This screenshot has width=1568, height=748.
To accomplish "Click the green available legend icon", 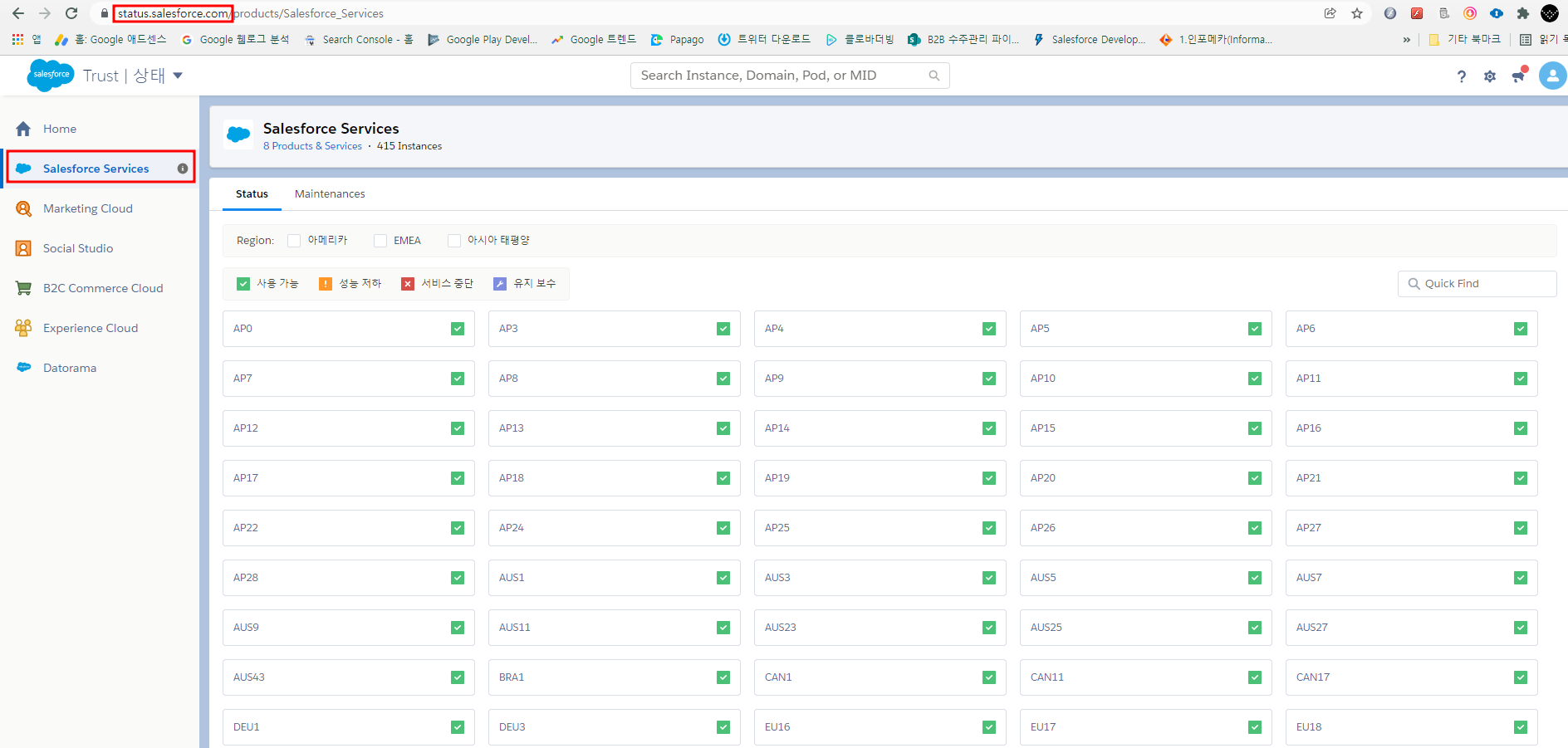I will tap(243, 284).
